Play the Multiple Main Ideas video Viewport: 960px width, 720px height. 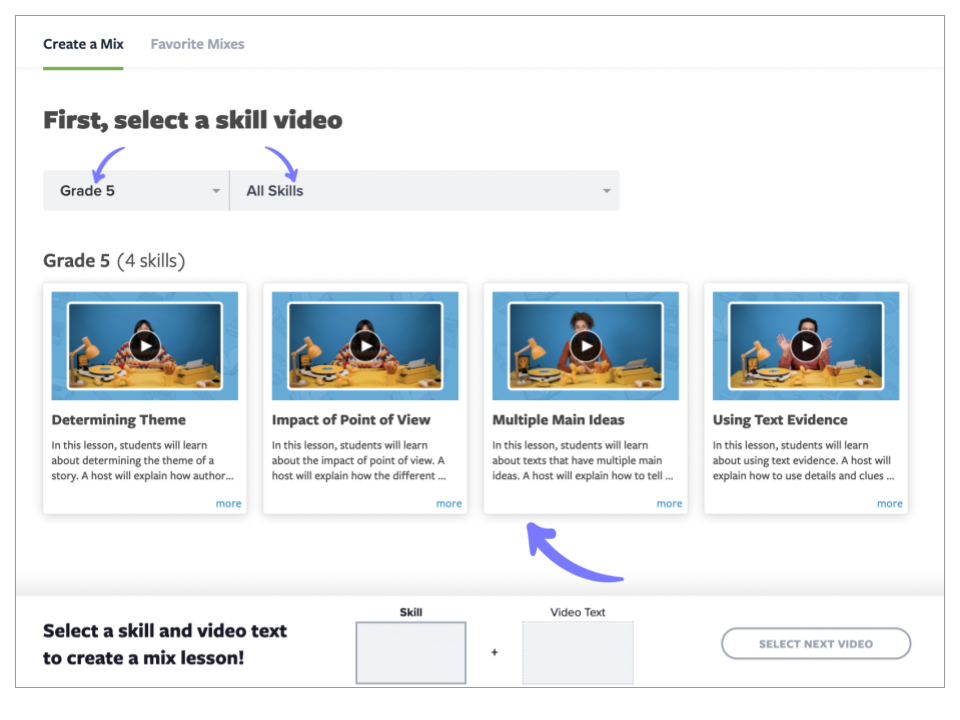coord(585,346)
